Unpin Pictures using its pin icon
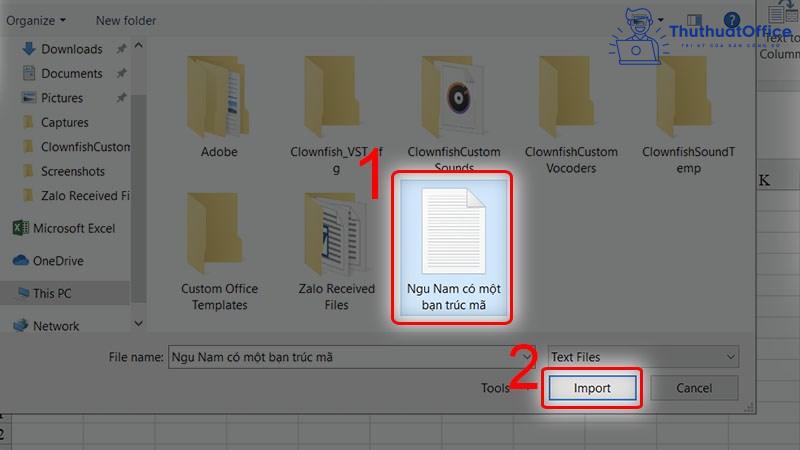 pyautogui.click(x=121, y=98)
